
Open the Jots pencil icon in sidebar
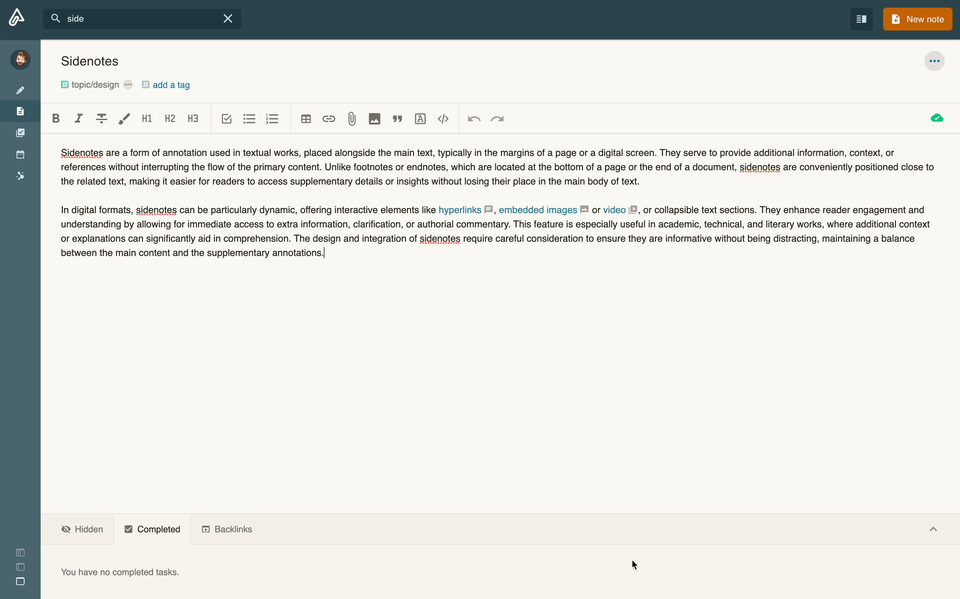pyautogui.click(x=19, y=89)
